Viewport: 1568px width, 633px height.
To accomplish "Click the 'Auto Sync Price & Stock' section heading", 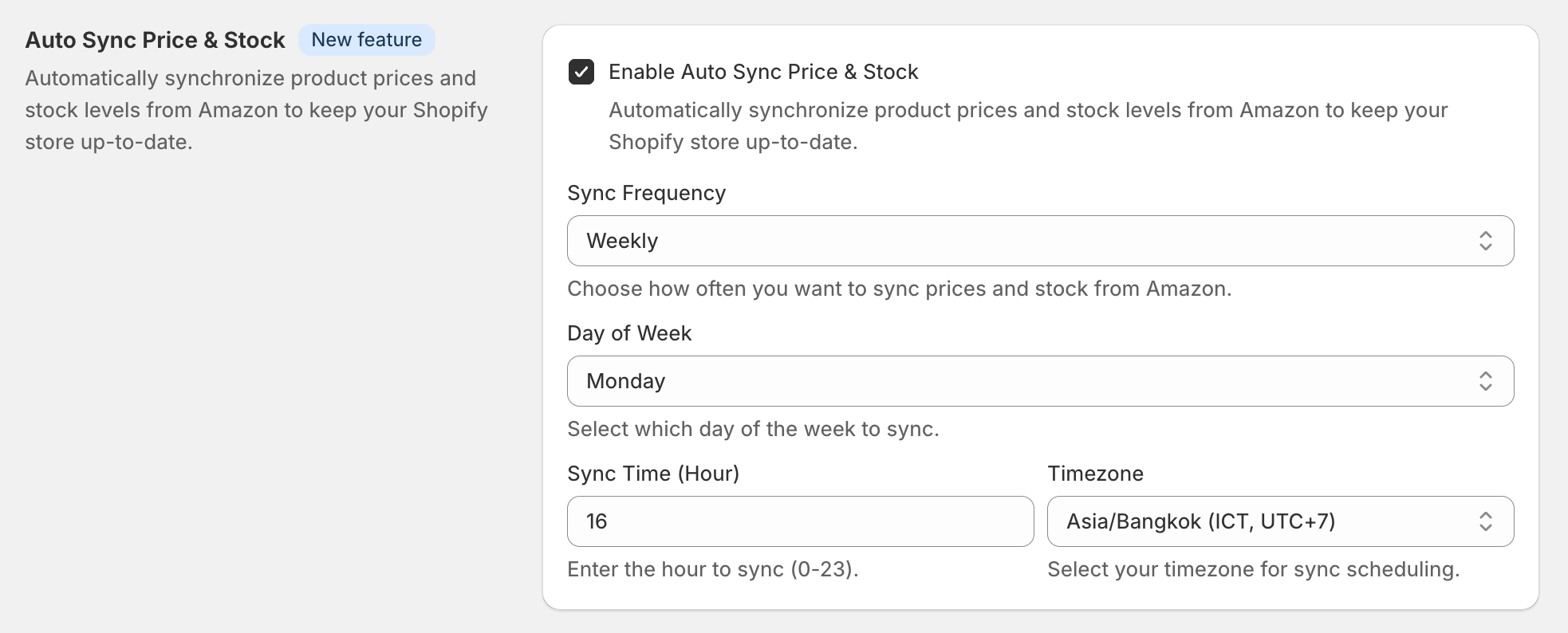I will pos(156,40).
